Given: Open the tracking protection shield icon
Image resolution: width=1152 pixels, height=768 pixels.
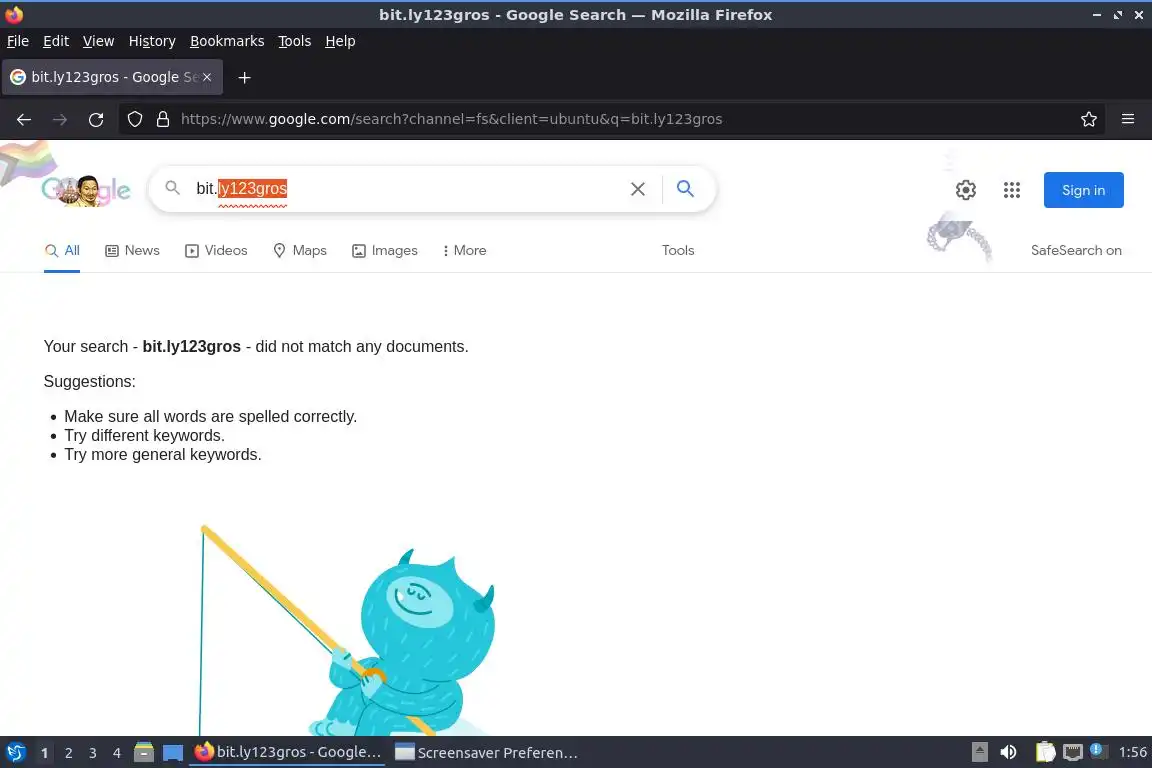Looking at the screenshot, I should click(135, 119).
